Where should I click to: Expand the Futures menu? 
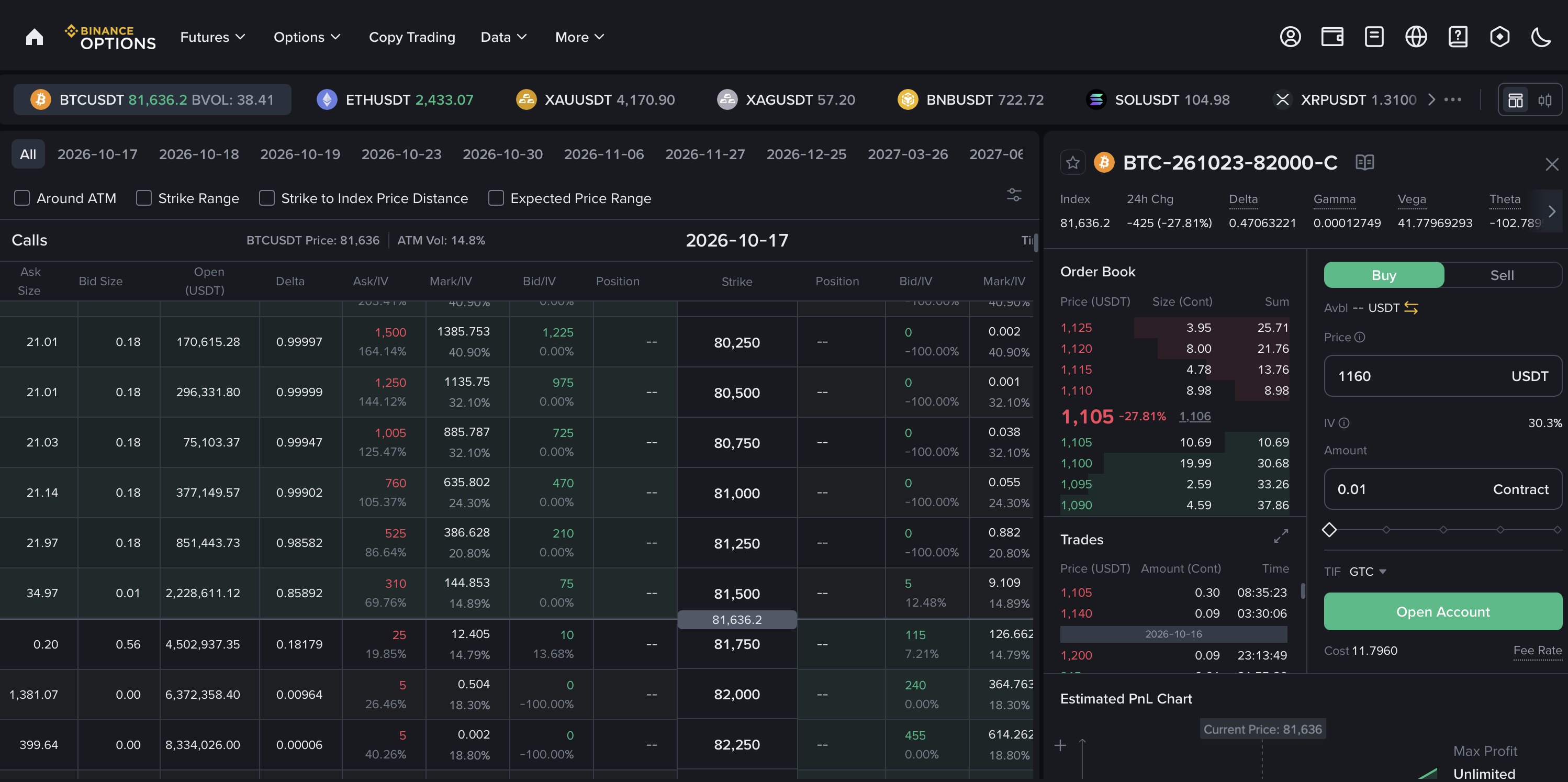pos(212,37)
